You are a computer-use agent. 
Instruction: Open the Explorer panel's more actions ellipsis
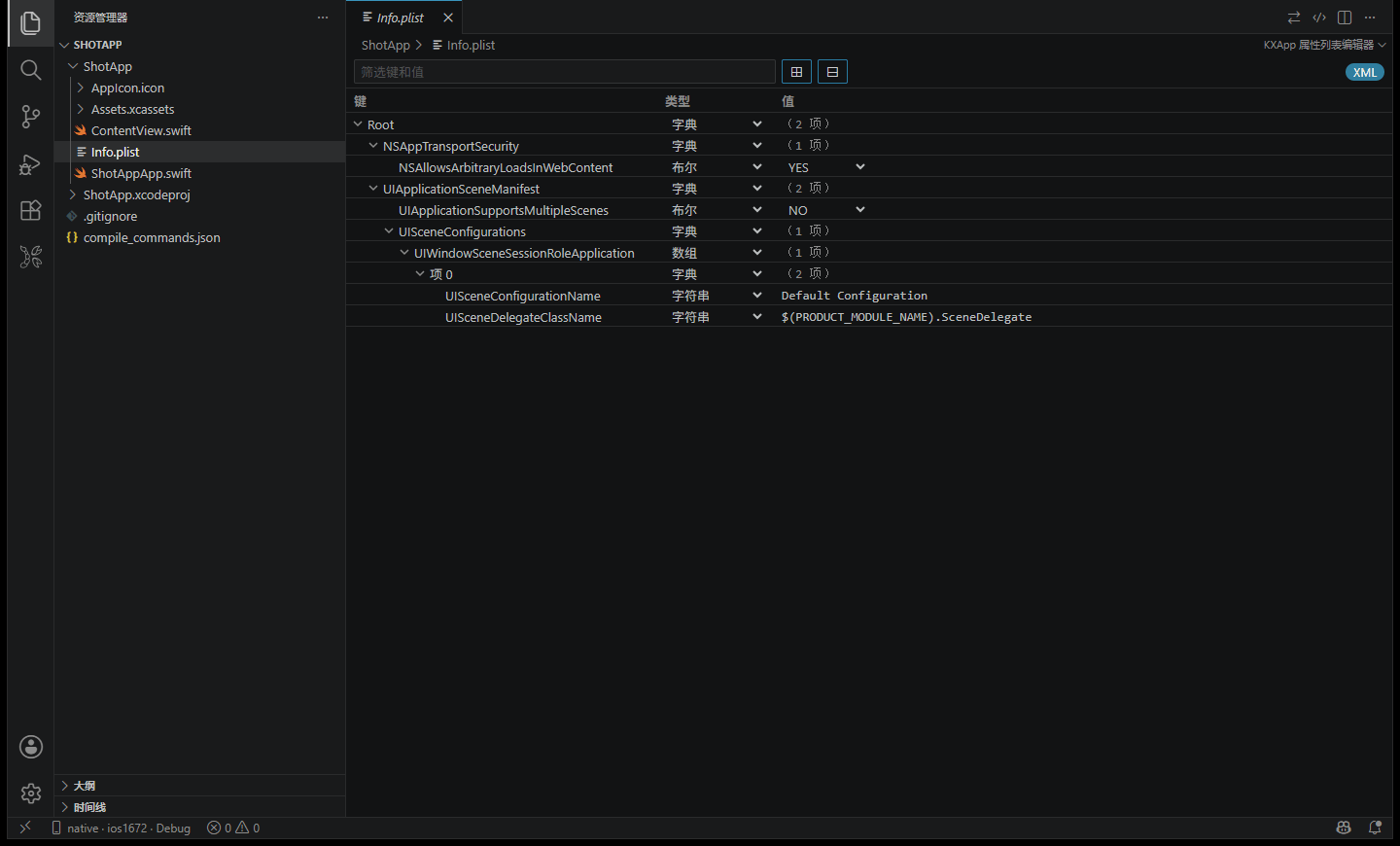coord(323,18)
